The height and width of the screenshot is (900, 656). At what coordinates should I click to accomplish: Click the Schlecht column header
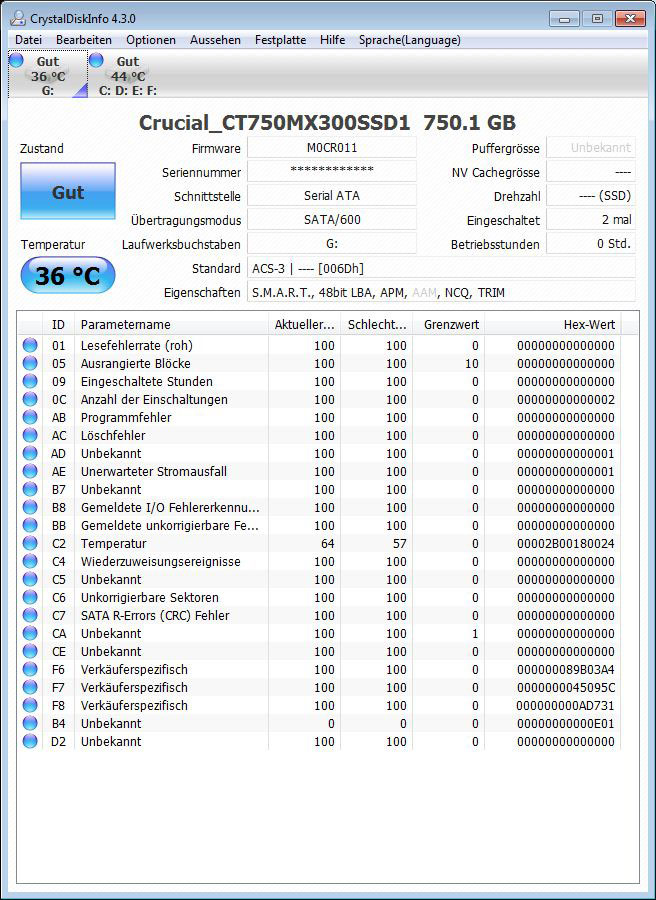(376, 324)
